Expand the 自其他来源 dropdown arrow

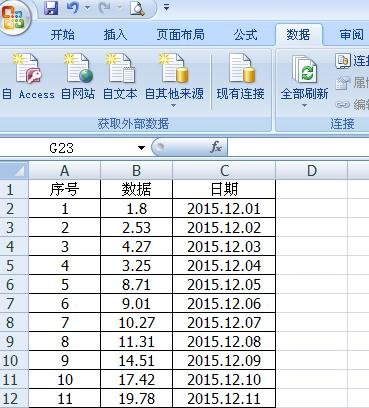click(173, 106)
